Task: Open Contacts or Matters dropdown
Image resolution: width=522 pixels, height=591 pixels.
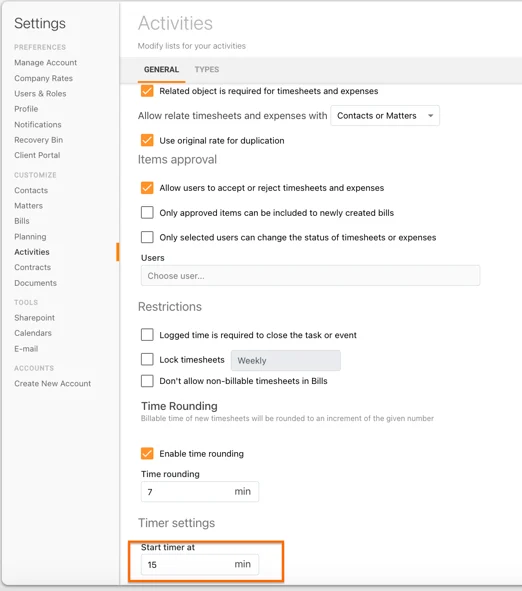Action: tap(385, 116)
